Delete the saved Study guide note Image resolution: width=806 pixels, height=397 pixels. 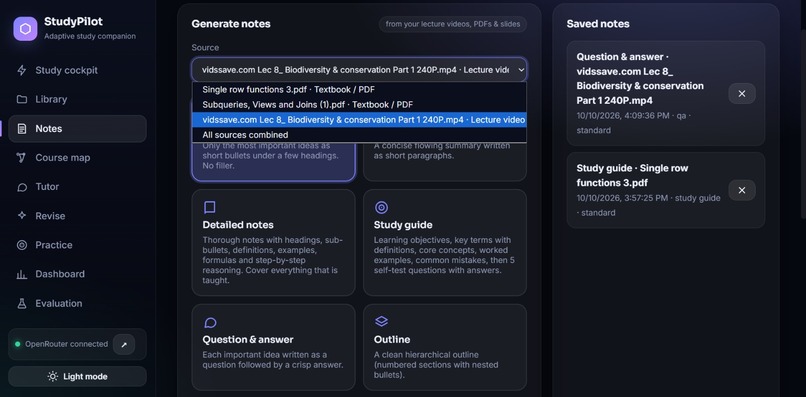pos(742,190)
